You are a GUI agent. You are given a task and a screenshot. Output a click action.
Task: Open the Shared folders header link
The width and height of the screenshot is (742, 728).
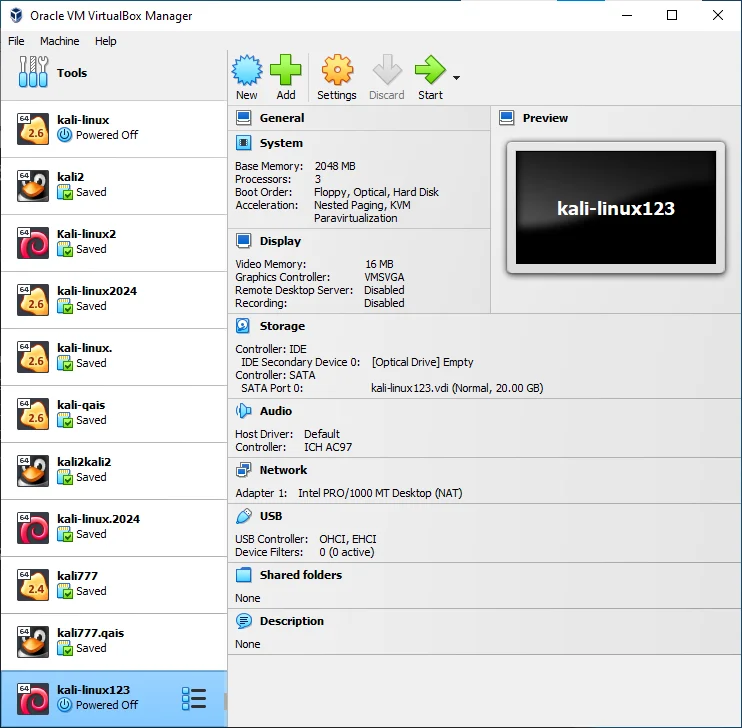(300, 575)
